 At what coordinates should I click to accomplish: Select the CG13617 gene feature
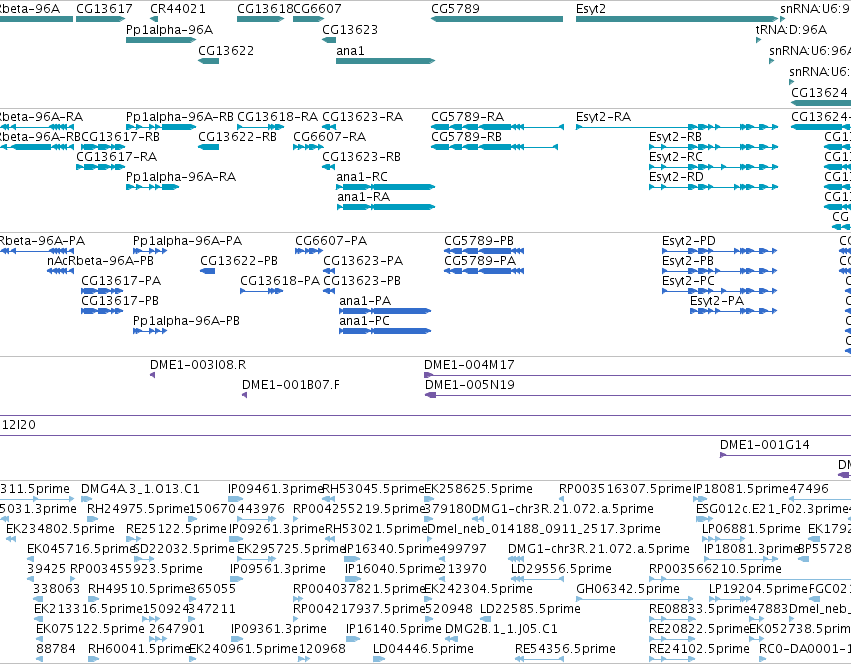(101, 19)
